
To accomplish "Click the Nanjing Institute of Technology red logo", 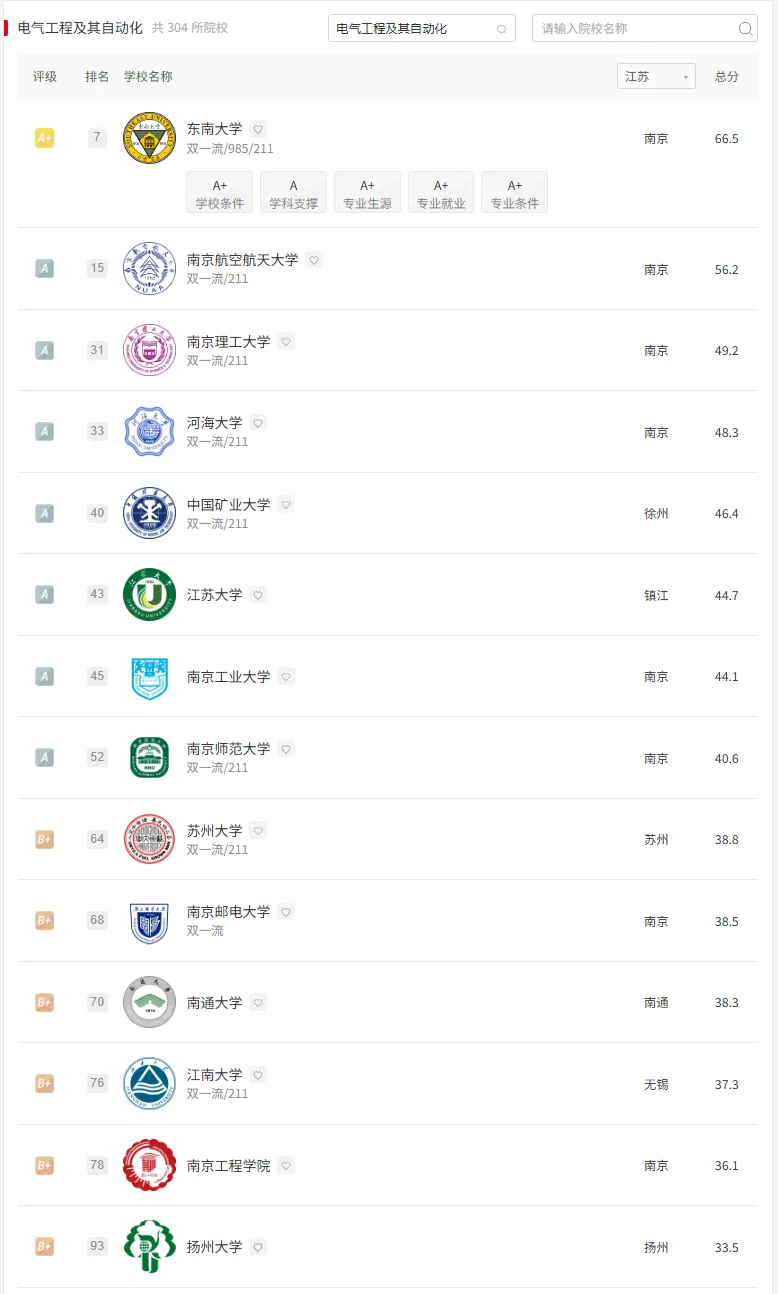I will [x=149, y=1165].
